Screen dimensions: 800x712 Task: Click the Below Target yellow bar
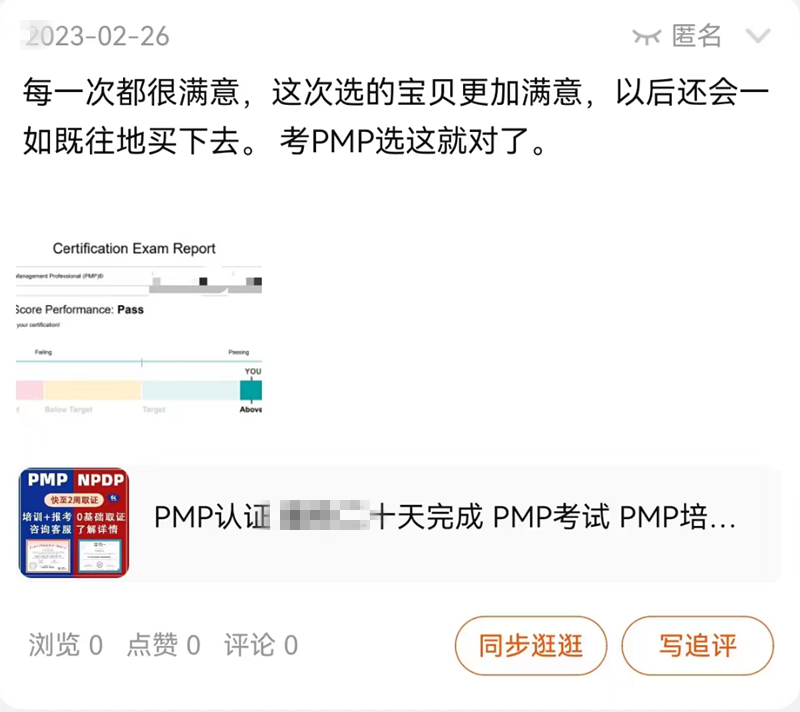coord(92,390)
